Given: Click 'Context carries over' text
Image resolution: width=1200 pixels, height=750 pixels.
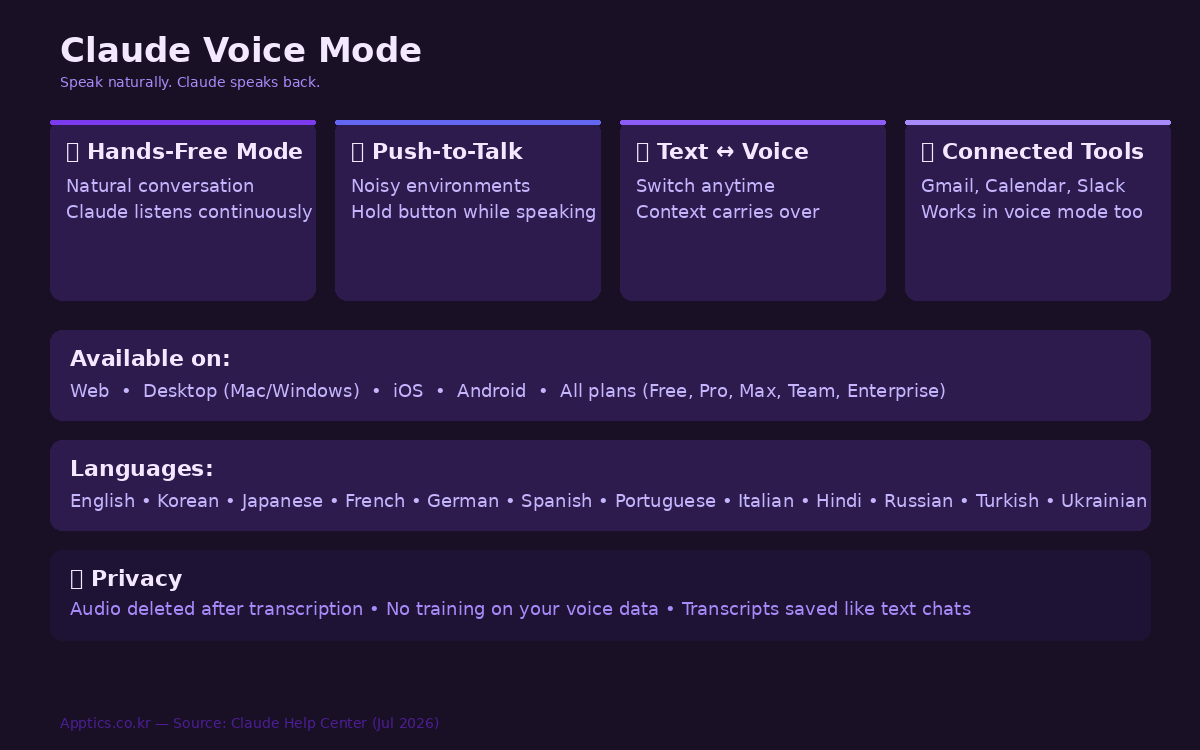Looking at the screenshot, I should pos(728,212).
